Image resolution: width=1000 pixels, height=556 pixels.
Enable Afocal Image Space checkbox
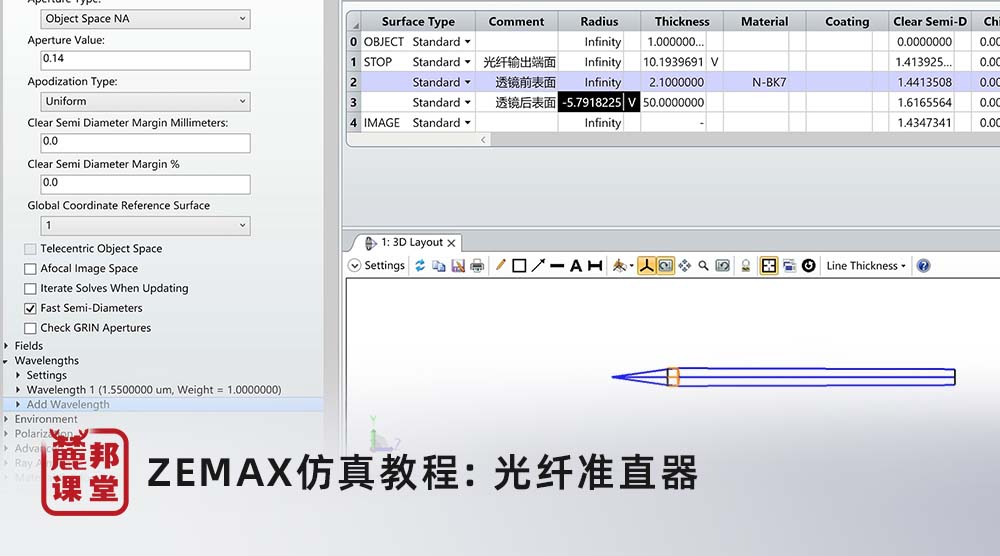click(x=30, y=269)
